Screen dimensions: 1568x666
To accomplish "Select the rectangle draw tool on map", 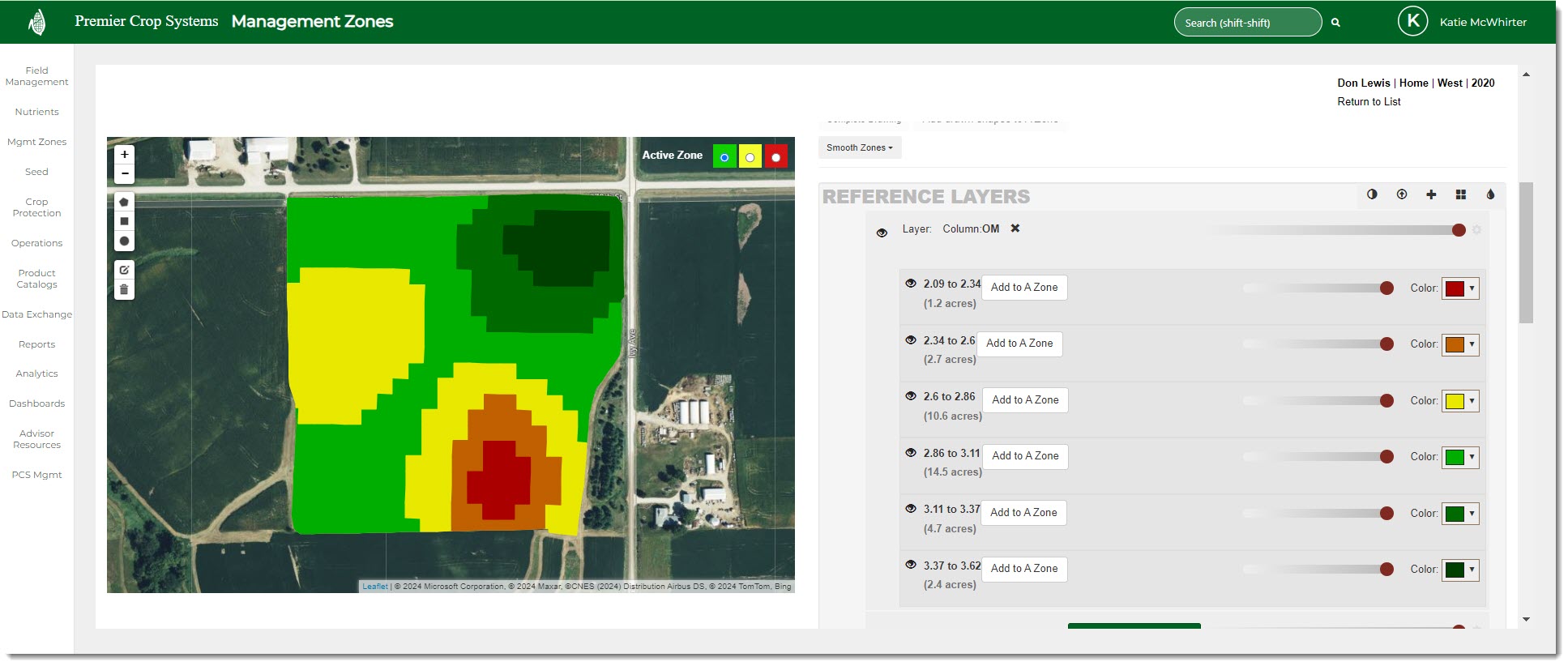I will [x=124, y=221].
